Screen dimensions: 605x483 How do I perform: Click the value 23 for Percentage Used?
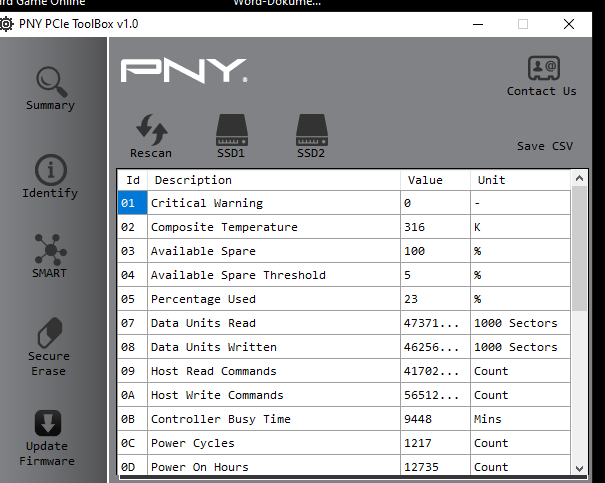(x=436, y=299)
